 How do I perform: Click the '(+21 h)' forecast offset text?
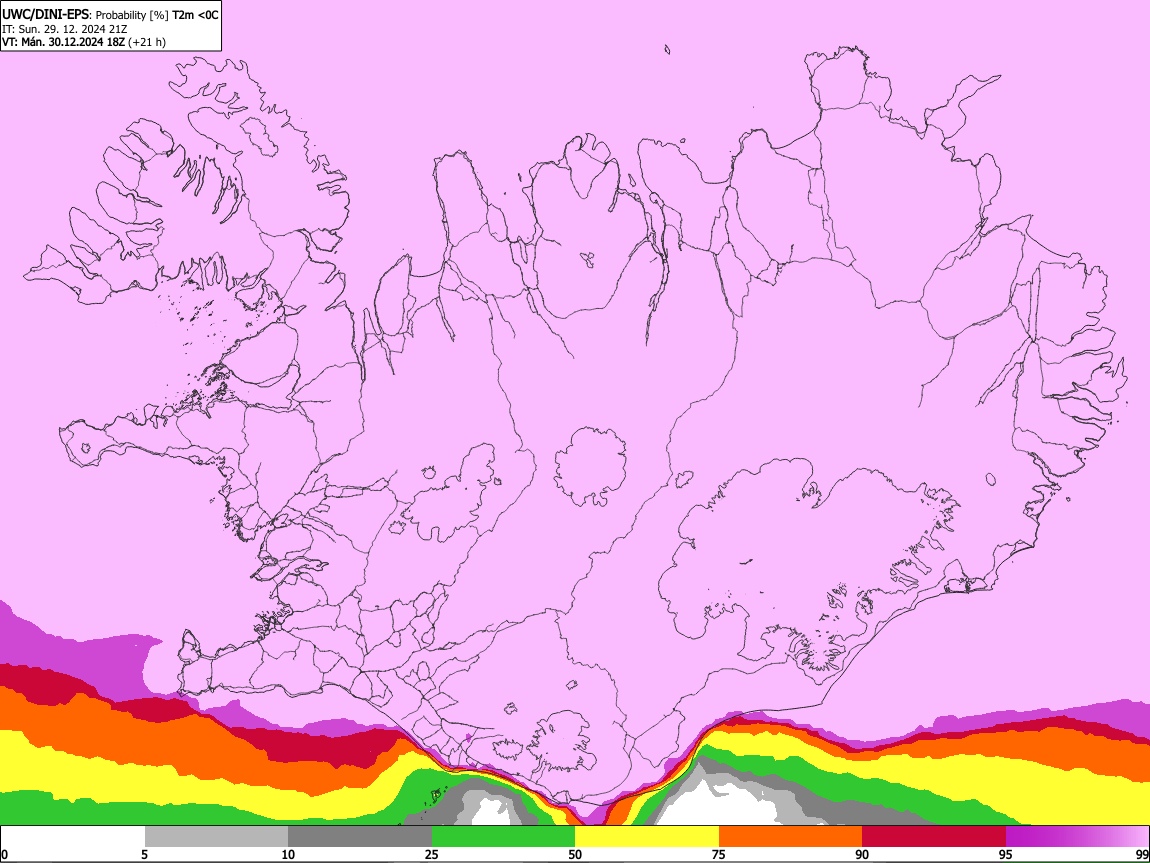[x=147, y=43]
